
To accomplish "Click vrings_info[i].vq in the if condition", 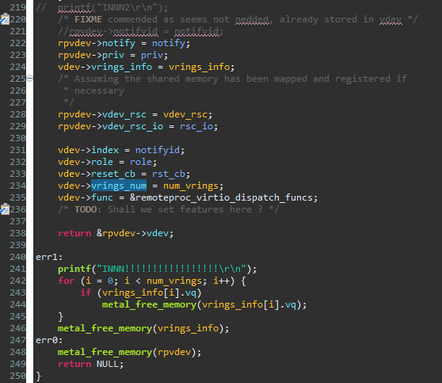I will (x=149, y=293).
